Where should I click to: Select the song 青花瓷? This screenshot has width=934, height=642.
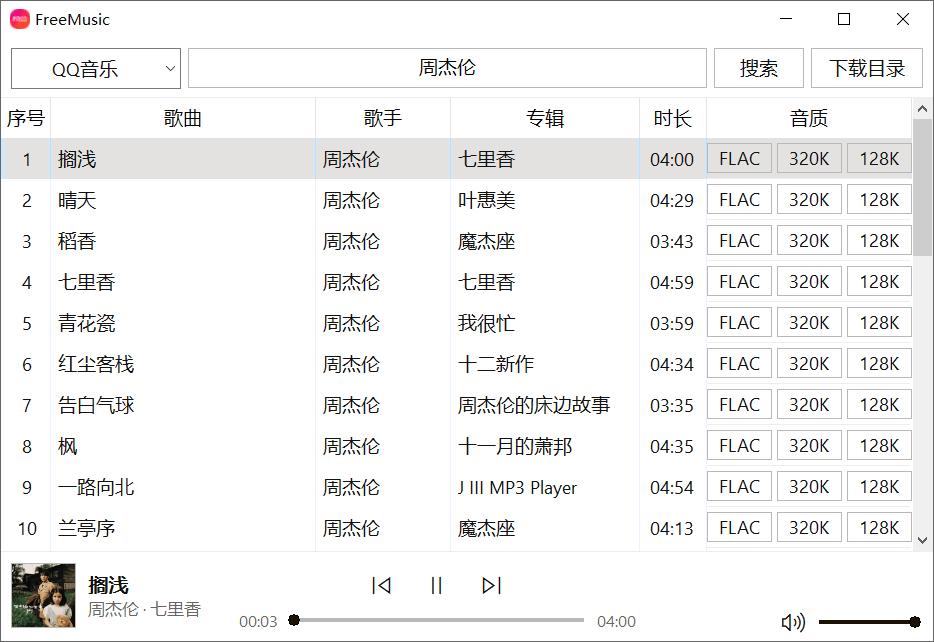pyautogui.click(x=86, y=323)
